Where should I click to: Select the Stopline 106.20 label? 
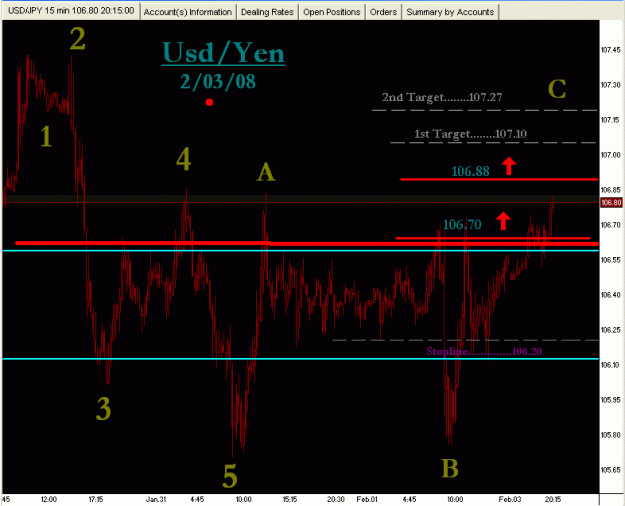tap(484, 351)
